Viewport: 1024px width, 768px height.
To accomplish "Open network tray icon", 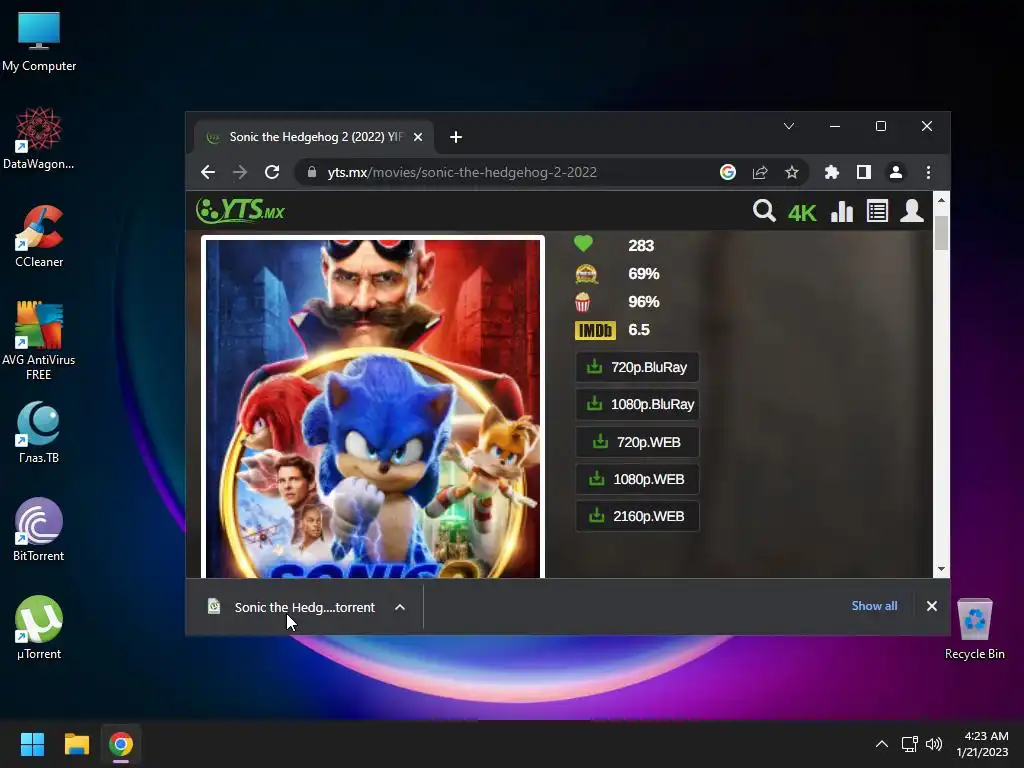I will tap(910, 744).
